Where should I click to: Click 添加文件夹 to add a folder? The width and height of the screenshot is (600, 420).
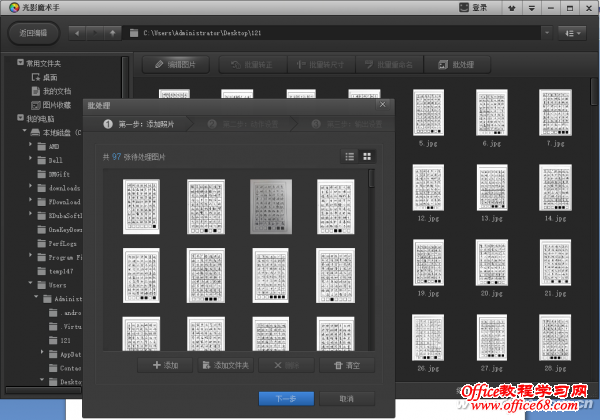pyautogui.click(x=226, y=365)
